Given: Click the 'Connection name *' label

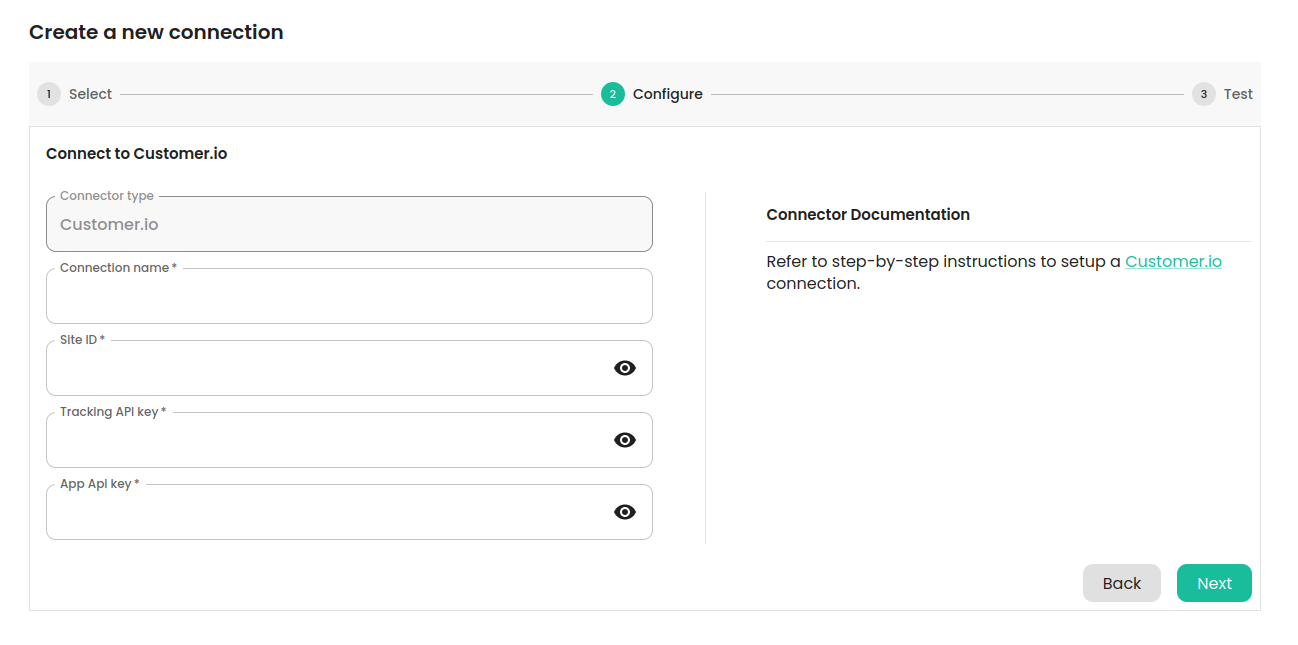Looking at the screenshot, I should click(118, 268).
